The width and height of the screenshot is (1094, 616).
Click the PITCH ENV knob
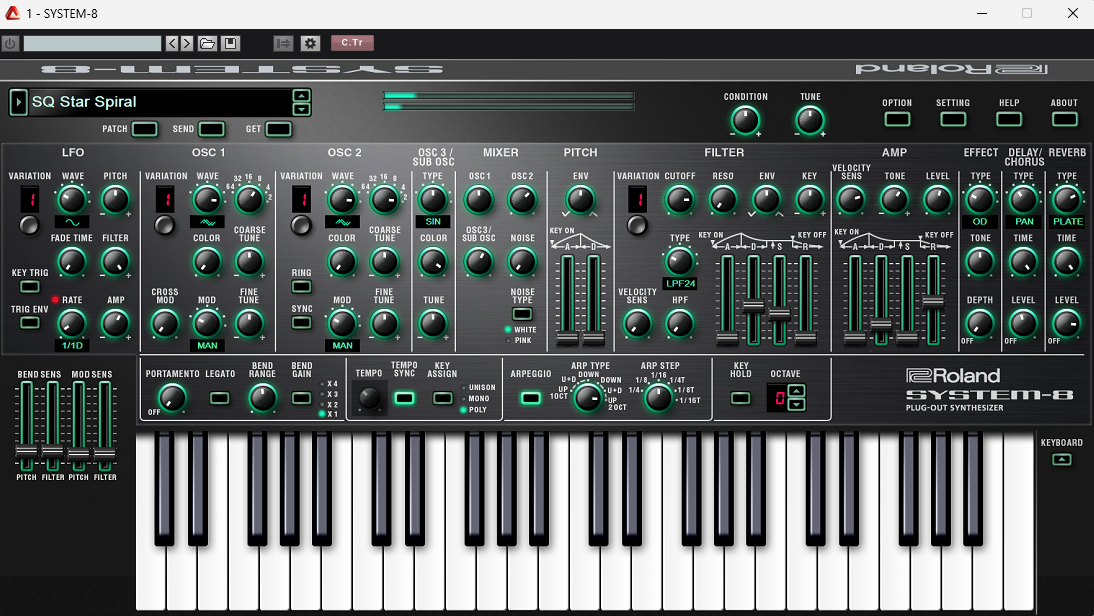pyautogui.click(x=580, y=200)
